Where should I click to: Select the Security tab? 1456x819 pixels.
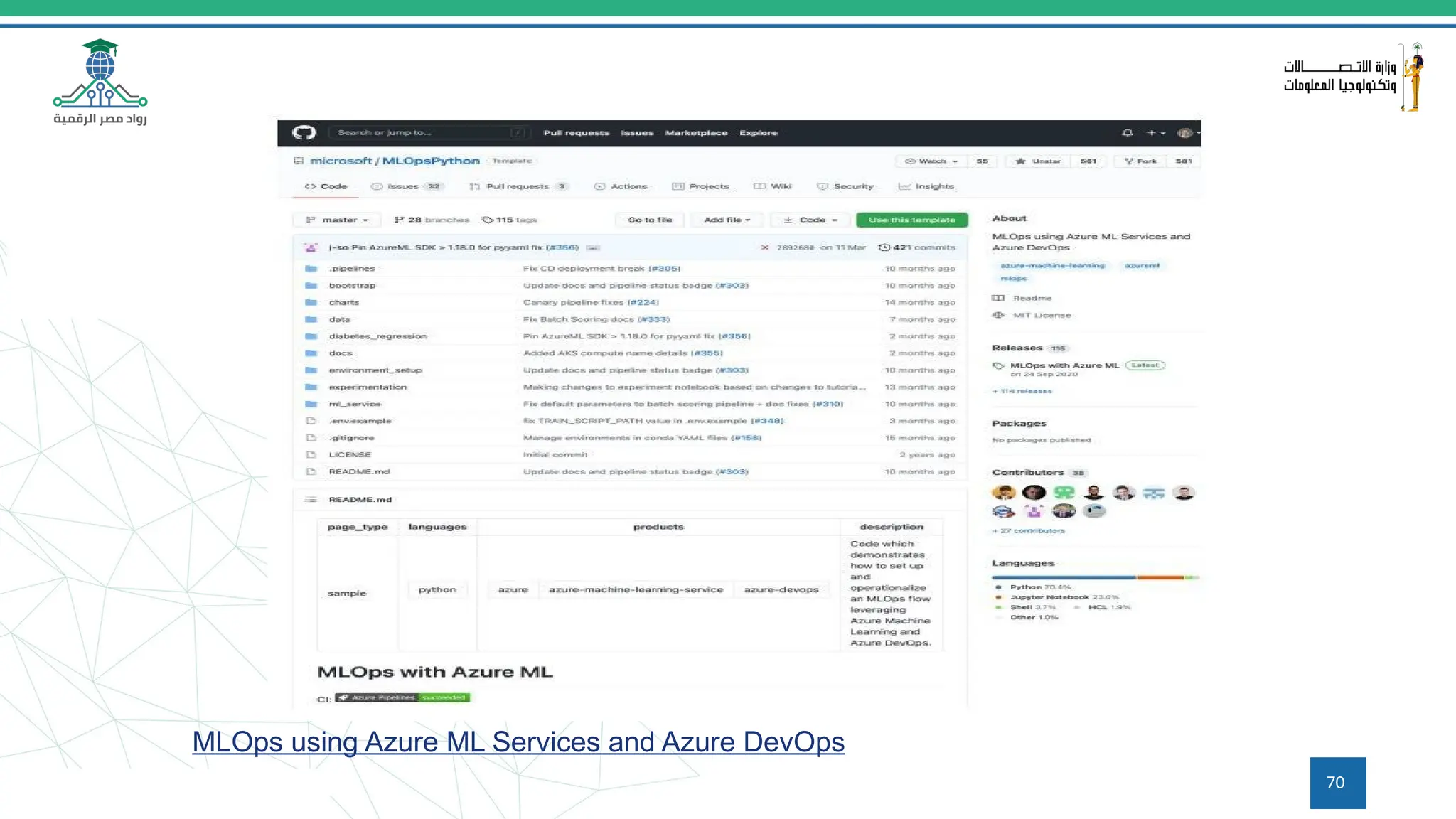(845, 186)
